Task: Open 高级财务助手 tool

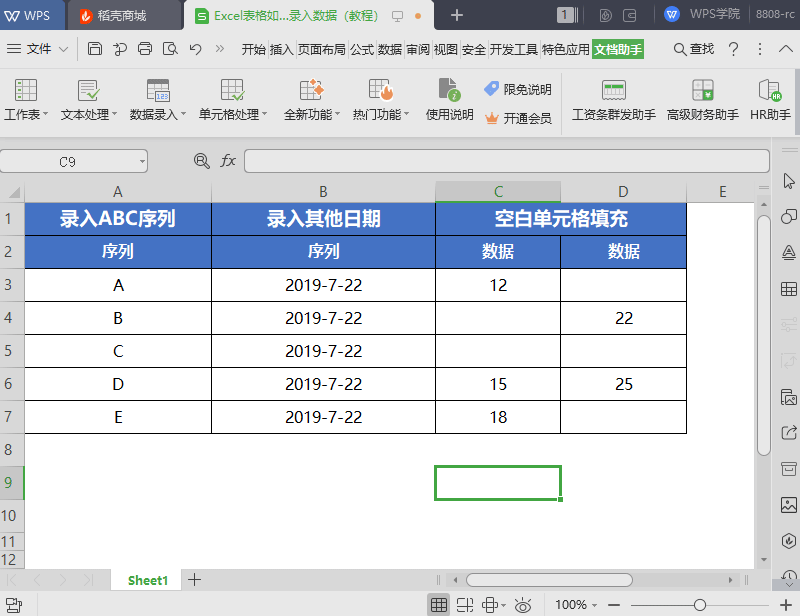Action: pos(703,101)
